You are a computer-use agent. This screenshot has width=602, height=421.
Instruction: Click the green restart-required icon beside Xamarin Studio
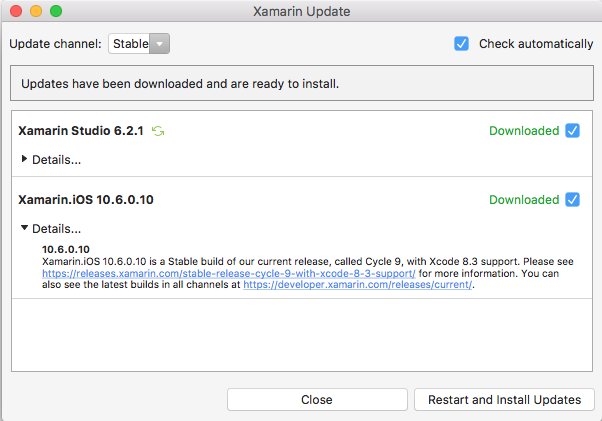[x=158, y=131]
